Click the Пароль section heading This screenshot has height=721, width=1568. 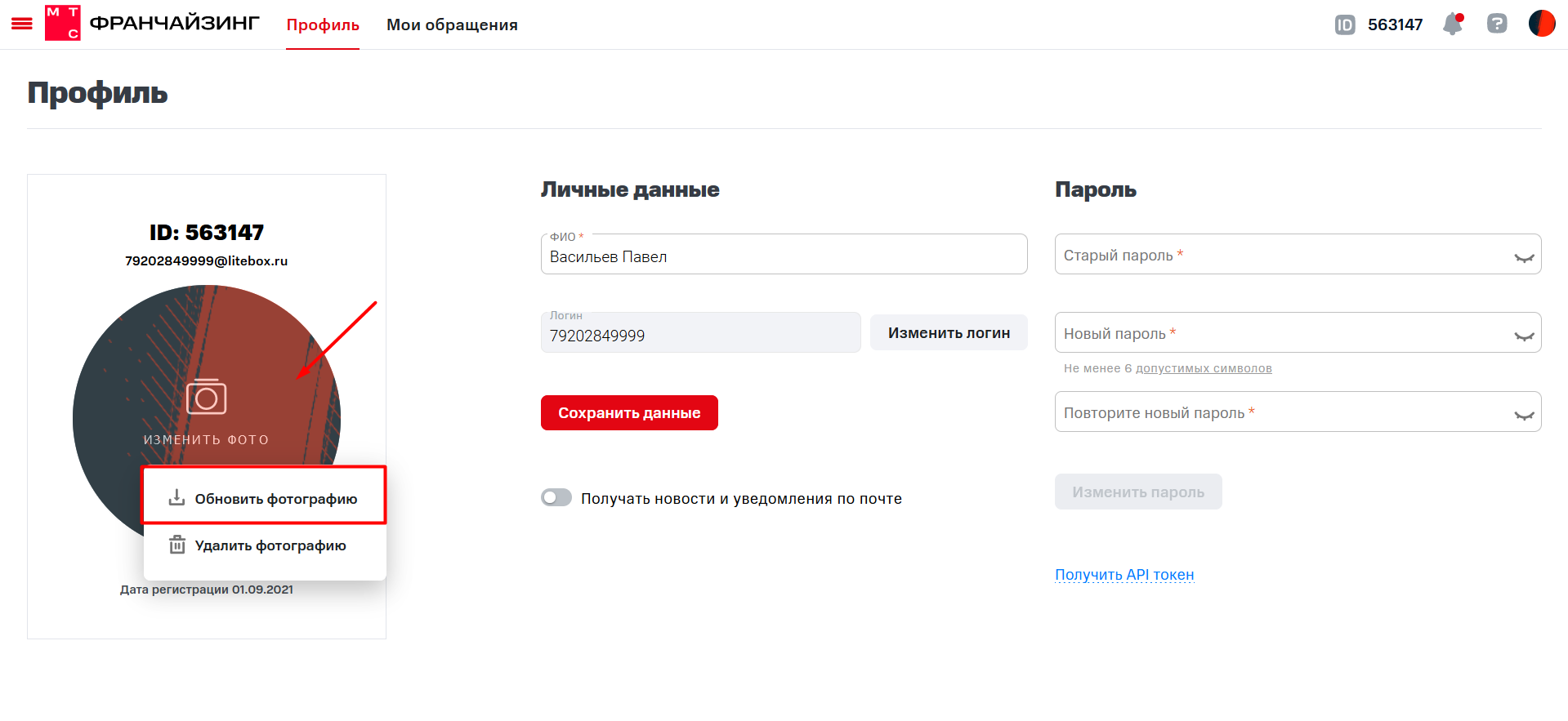pos(1096,189)
